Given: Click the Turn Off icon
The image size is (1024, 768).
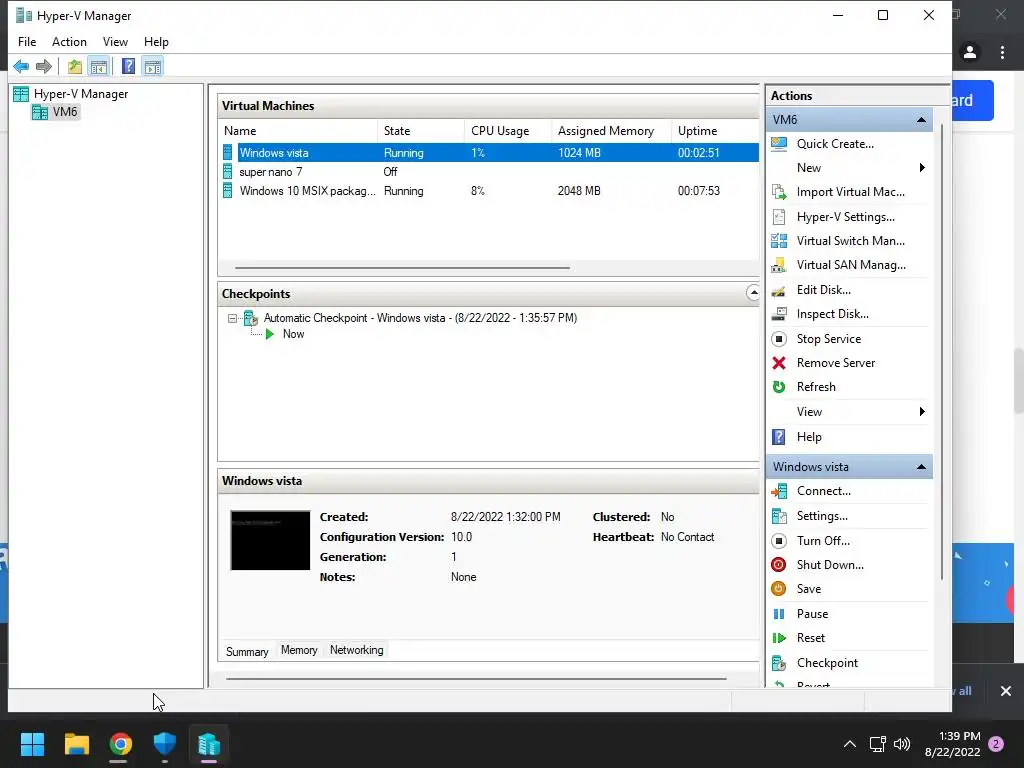Looking at the screenshot, I should click(779, 541).
